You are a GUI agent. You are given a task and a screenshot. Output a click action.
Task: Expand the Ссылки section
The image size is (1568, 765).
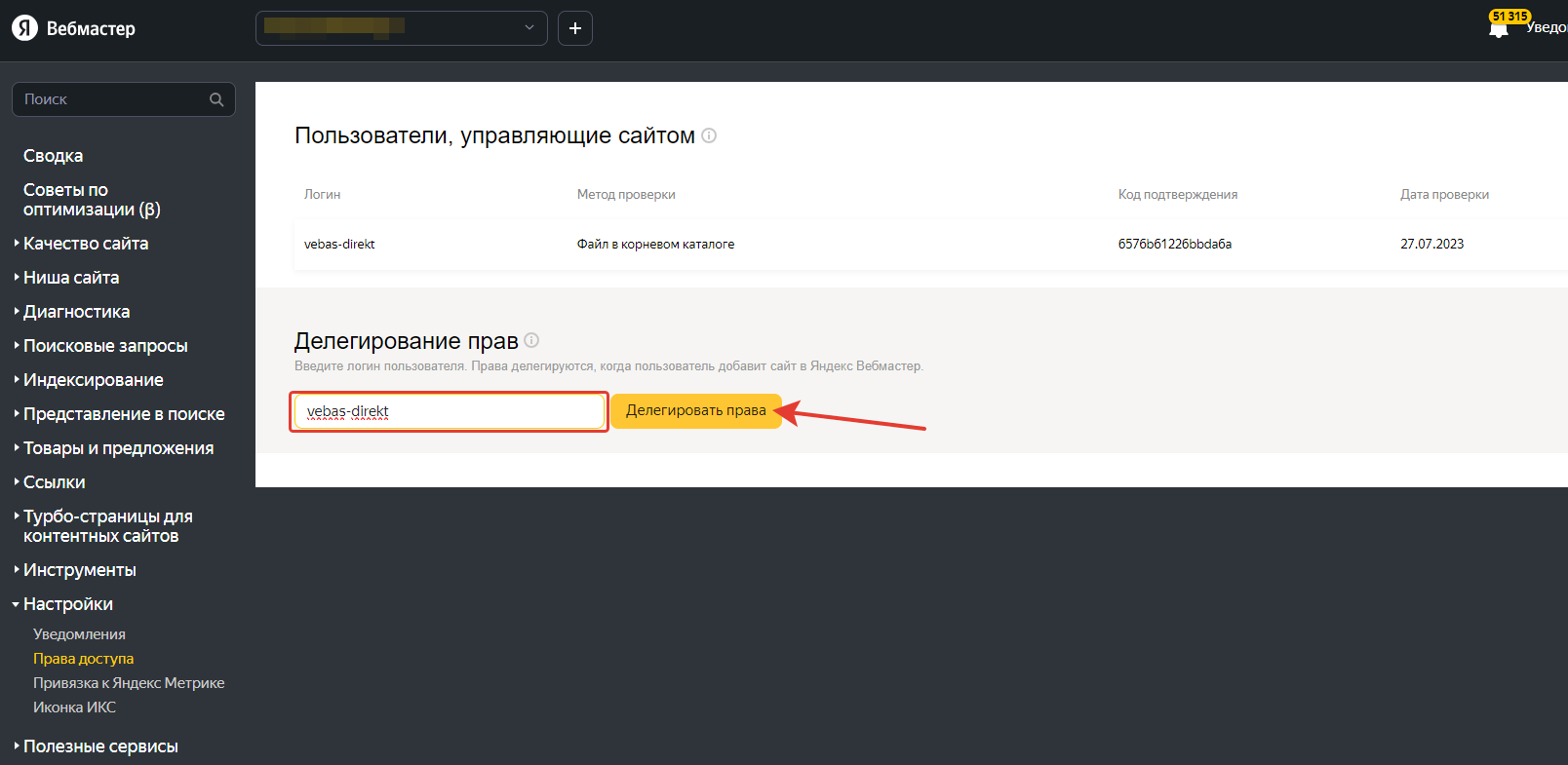pyautogui.click(x=54, y=482)
